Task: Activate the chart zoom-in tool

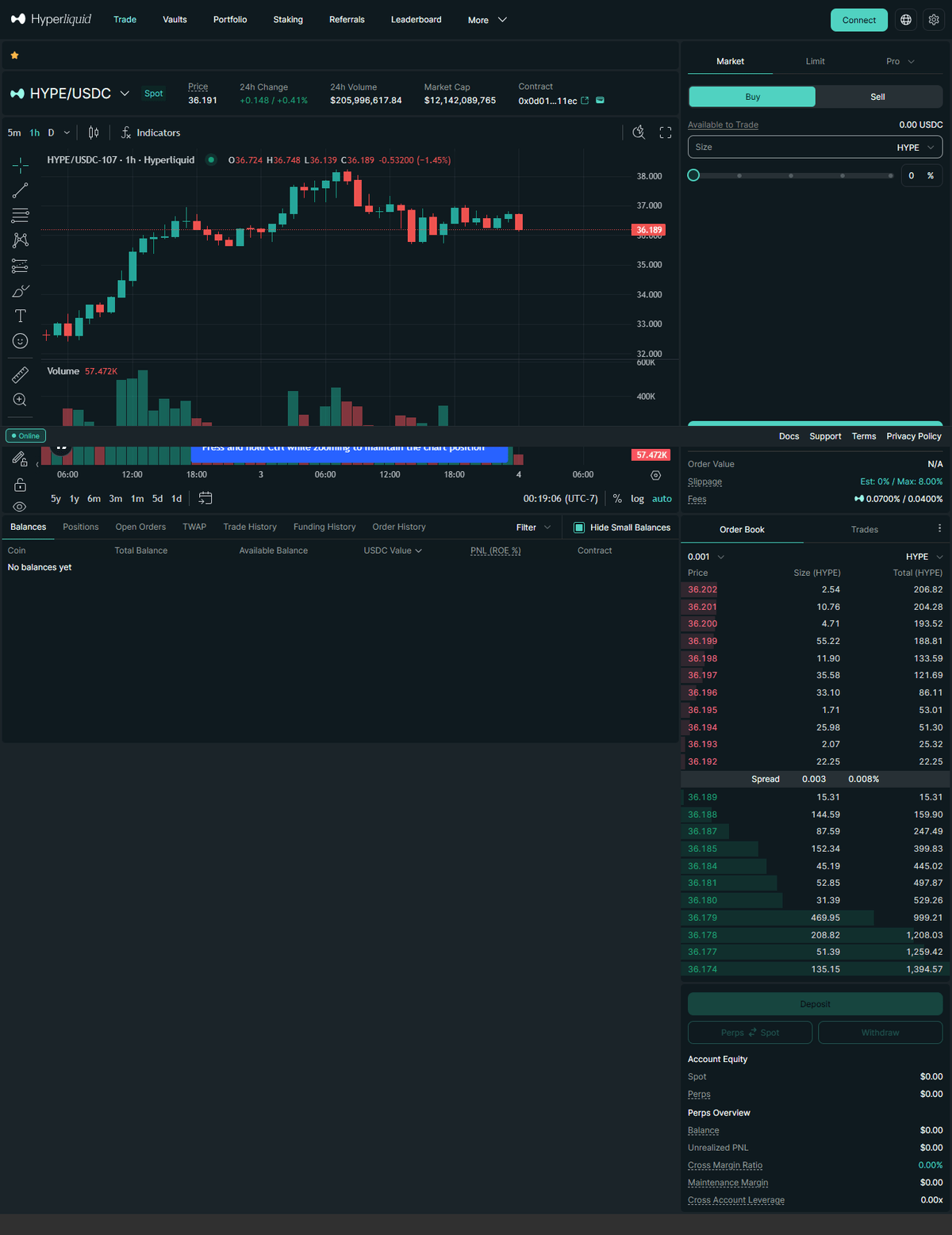Action: tap(20, 400)
